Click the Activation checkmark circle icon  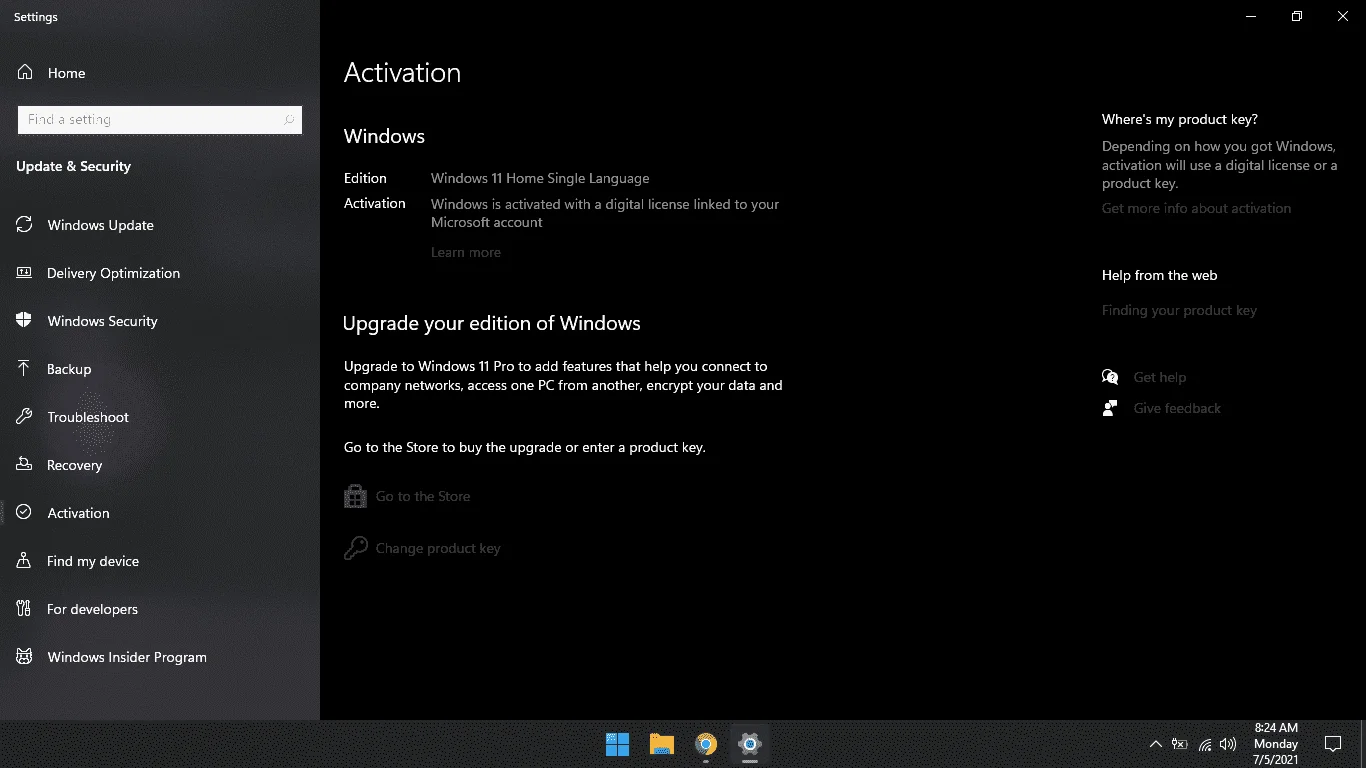pos(24,513)
